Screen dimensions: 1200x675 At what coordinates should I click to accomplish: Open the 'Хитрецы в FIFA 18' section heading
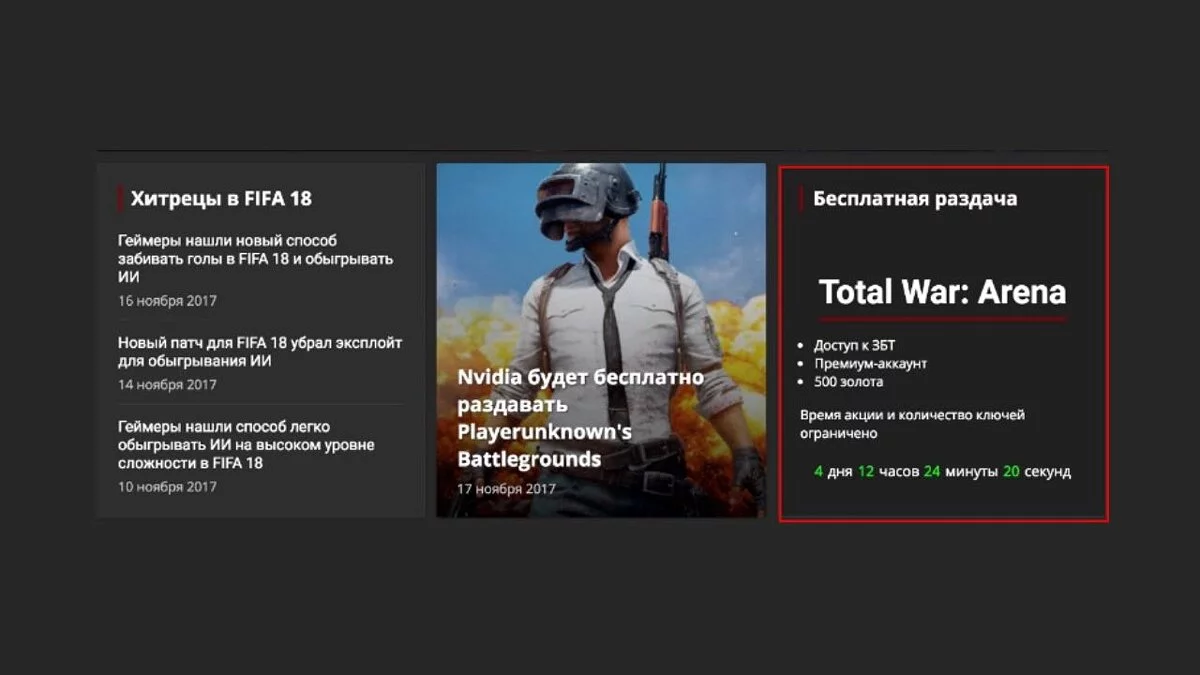click(x=221, y=199)
